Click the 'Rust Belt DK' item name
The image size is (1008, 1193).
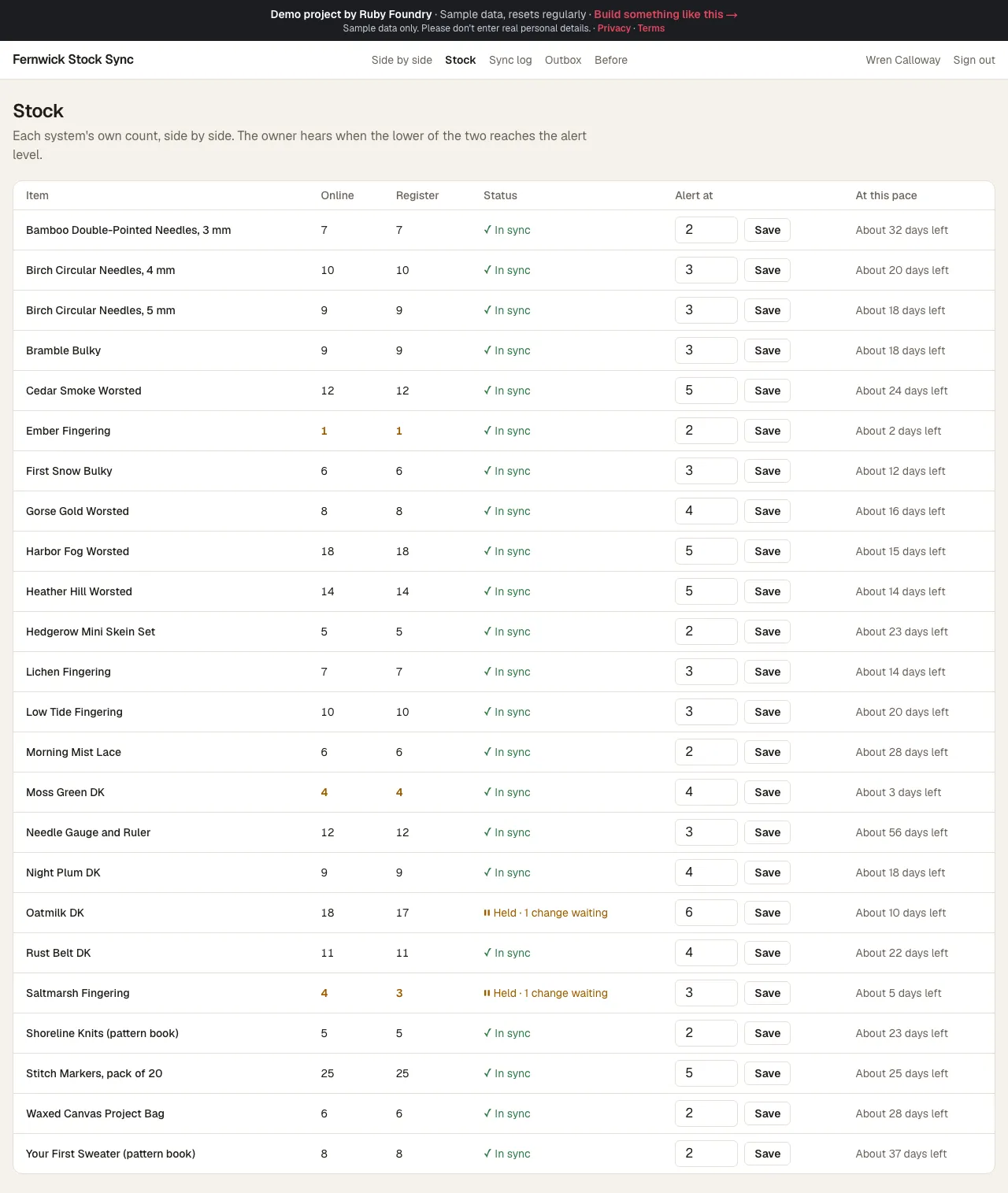click(x=58, y=953)
